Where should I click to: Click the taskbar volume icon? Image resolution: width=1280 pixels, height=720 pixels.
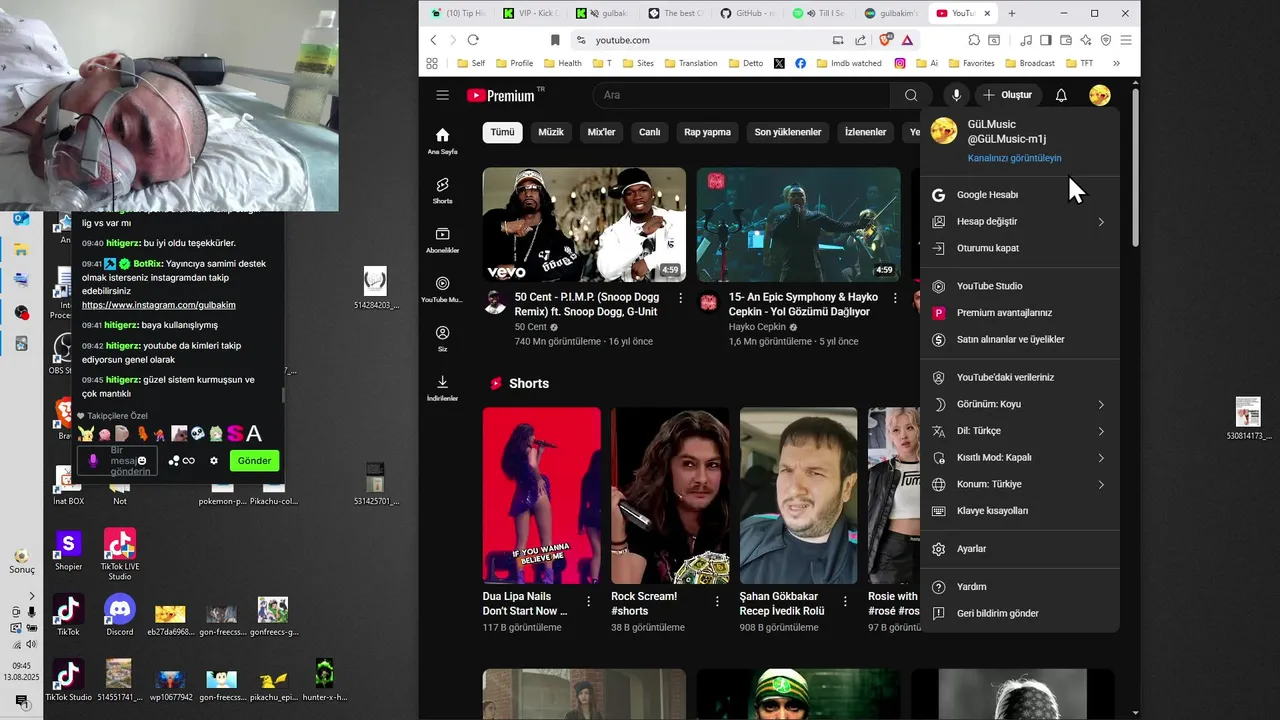point(31,644)
